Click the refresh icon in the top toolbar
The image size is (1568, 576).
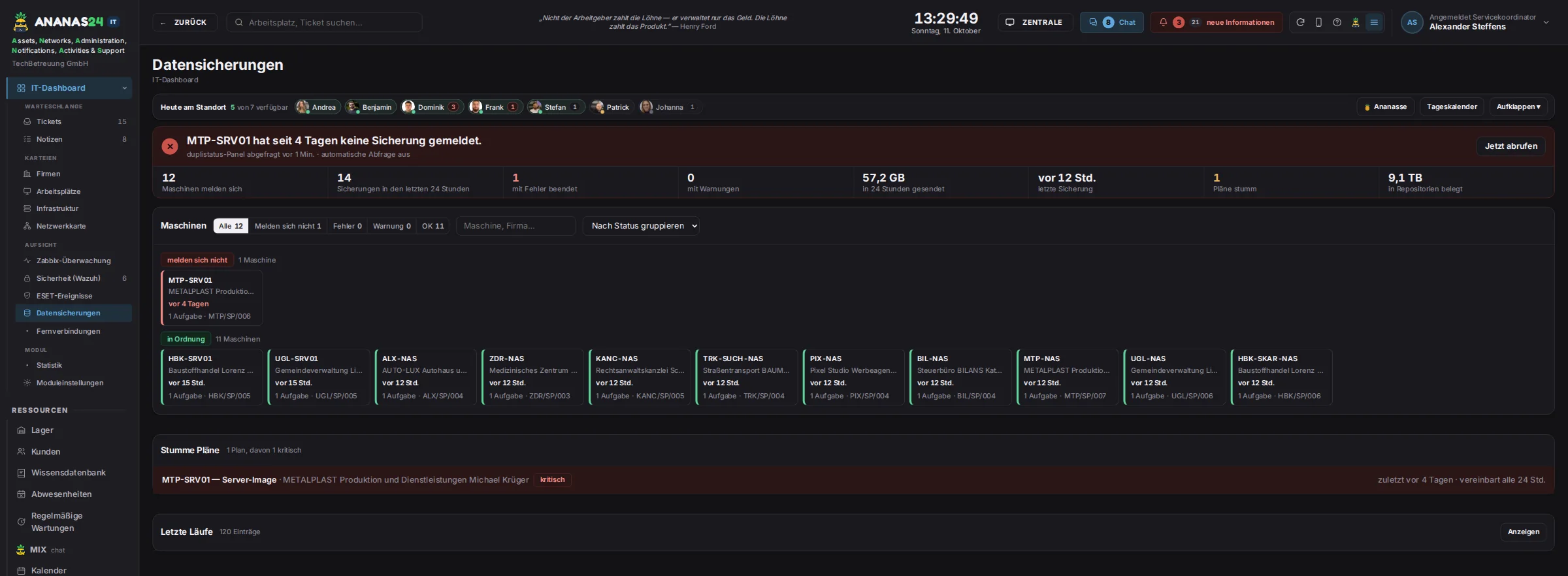[1300, 22]
